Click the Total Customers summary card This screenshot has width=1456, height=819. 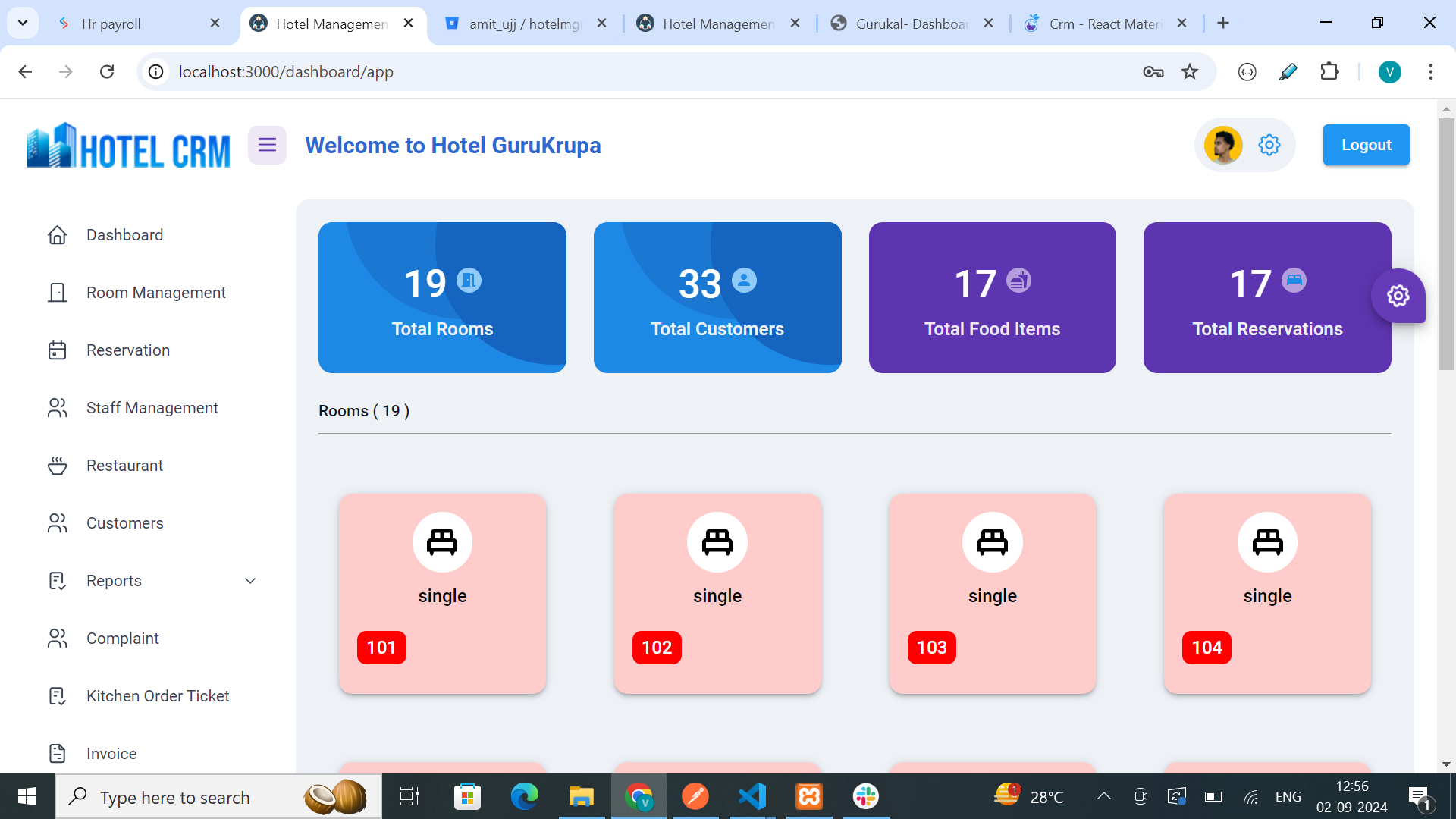point(717,297)
